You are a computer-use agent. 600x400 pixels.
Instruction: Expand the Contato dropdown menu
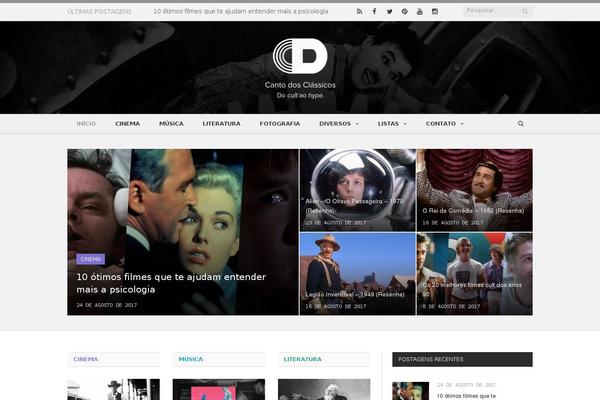(x=445, y=124)
